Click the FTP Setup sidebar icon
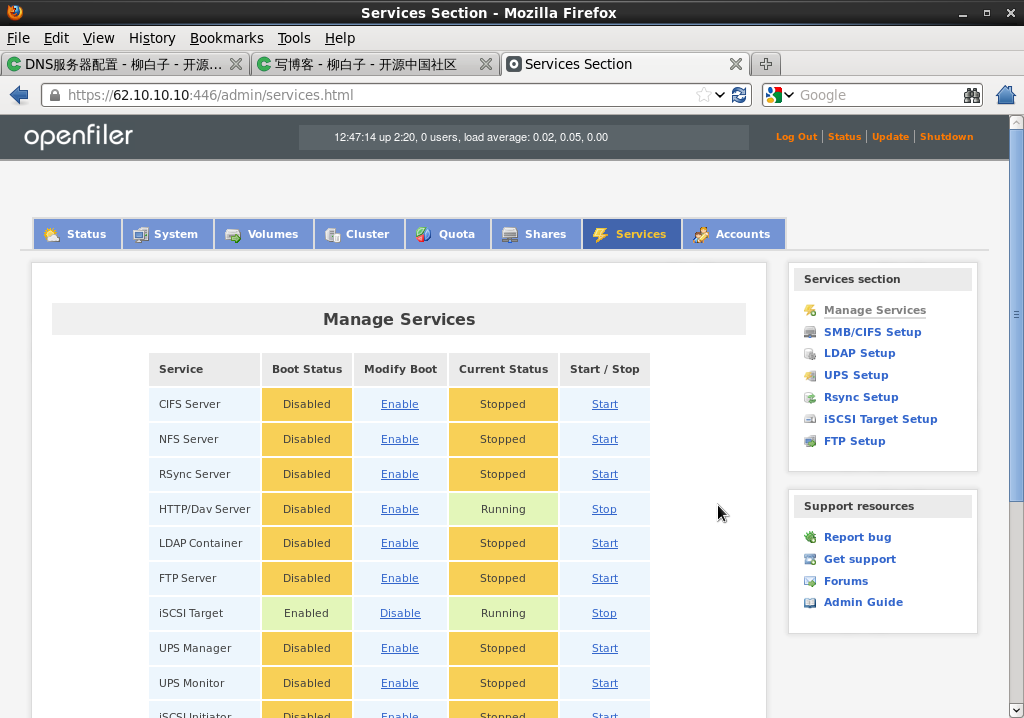Image resolution: width=1024 pixels, height=718 pixels. tap(810, 441)
